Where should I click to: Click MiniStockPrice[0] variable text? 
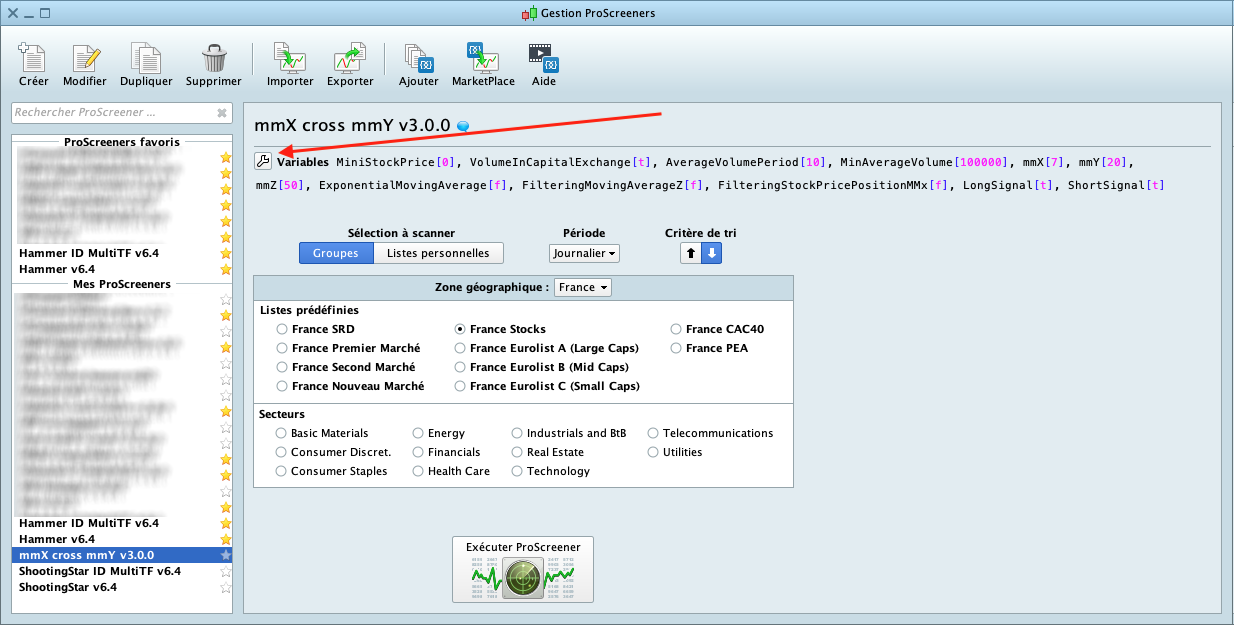(396, 161)
